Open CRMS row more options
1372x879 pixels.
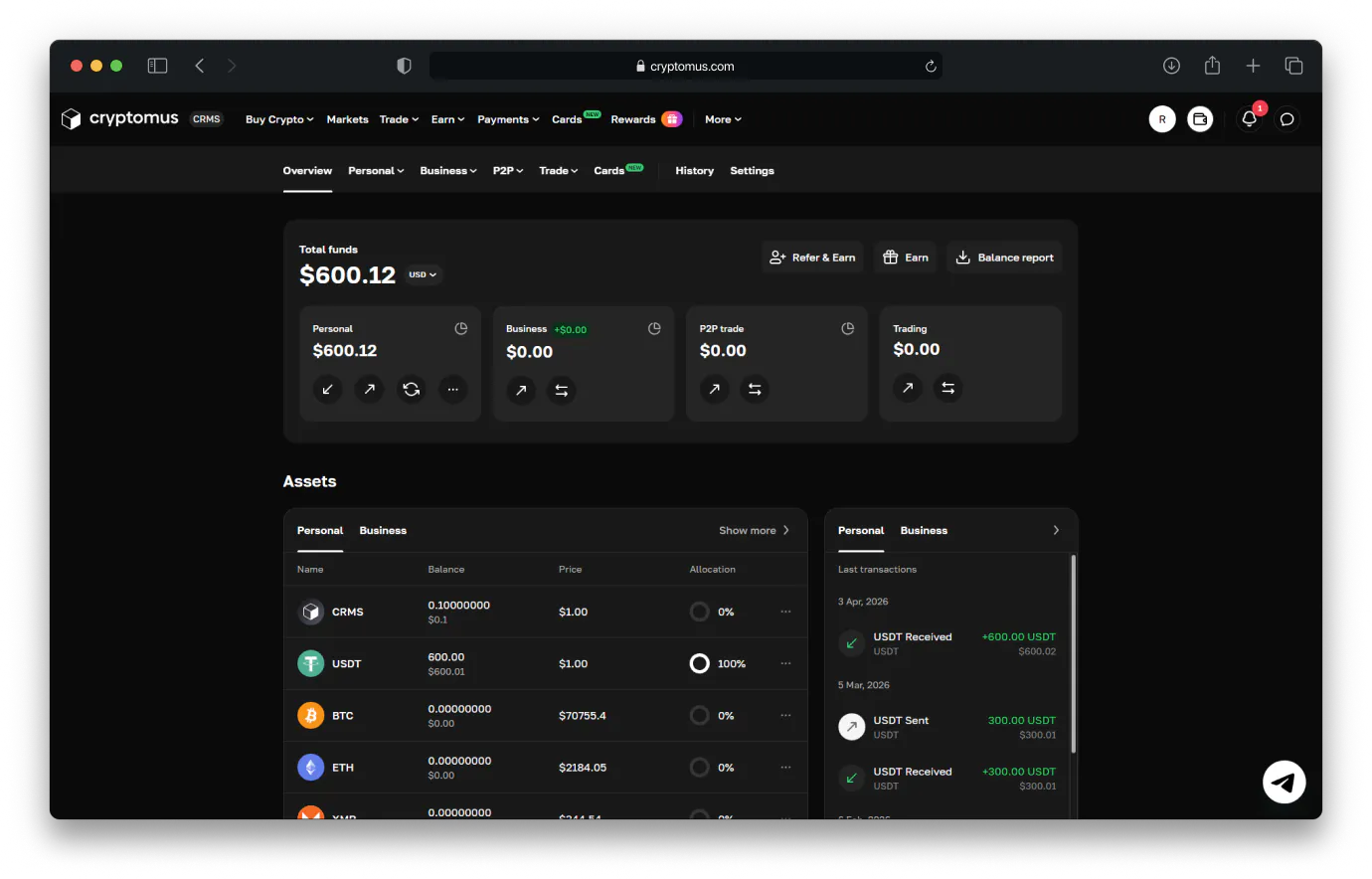click(785, 612)
